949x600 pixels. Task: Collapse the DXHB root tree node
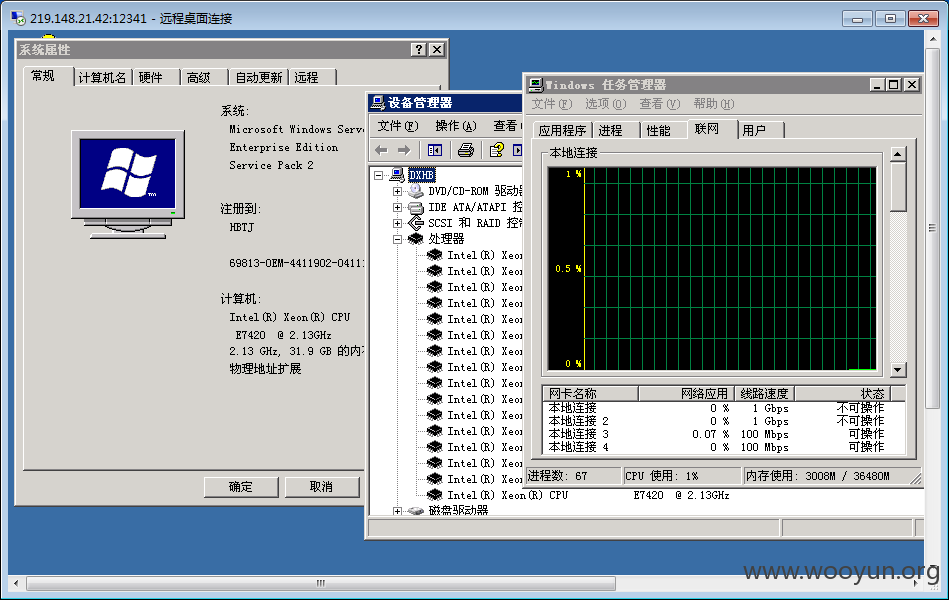[378, 175]
